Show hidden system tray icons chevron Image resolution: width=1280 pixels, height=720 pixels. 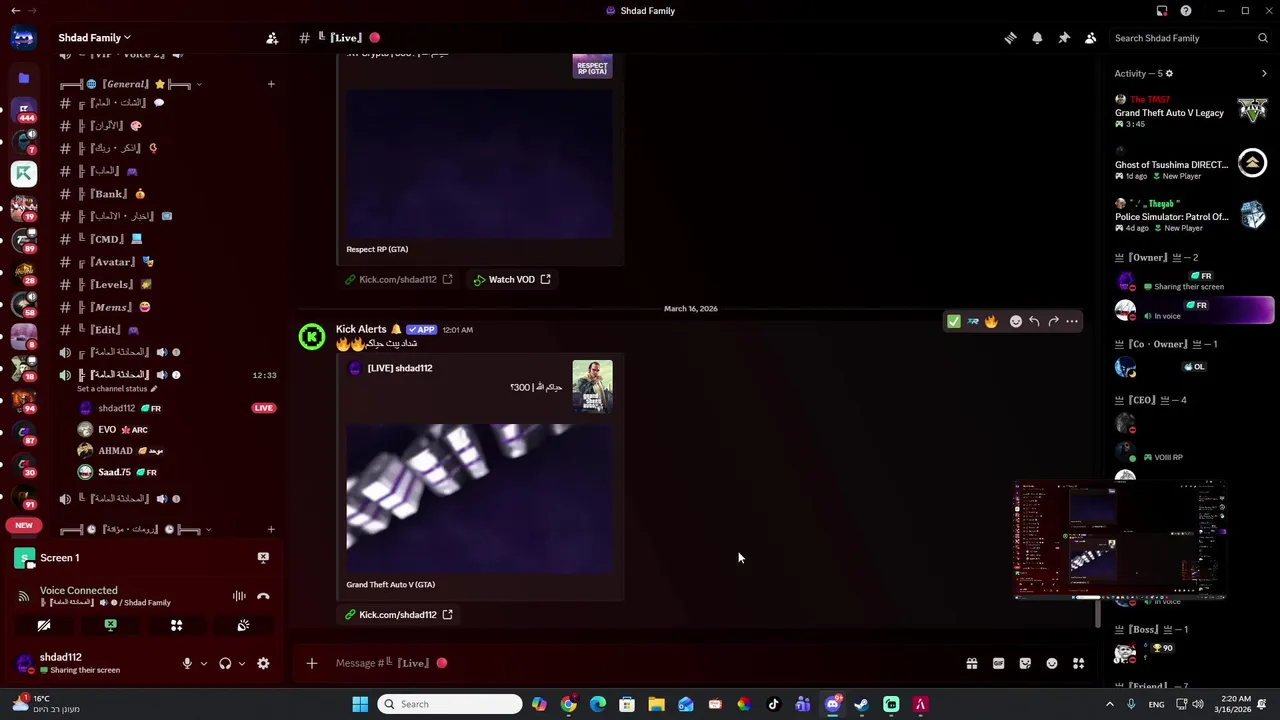(1109, 704)
